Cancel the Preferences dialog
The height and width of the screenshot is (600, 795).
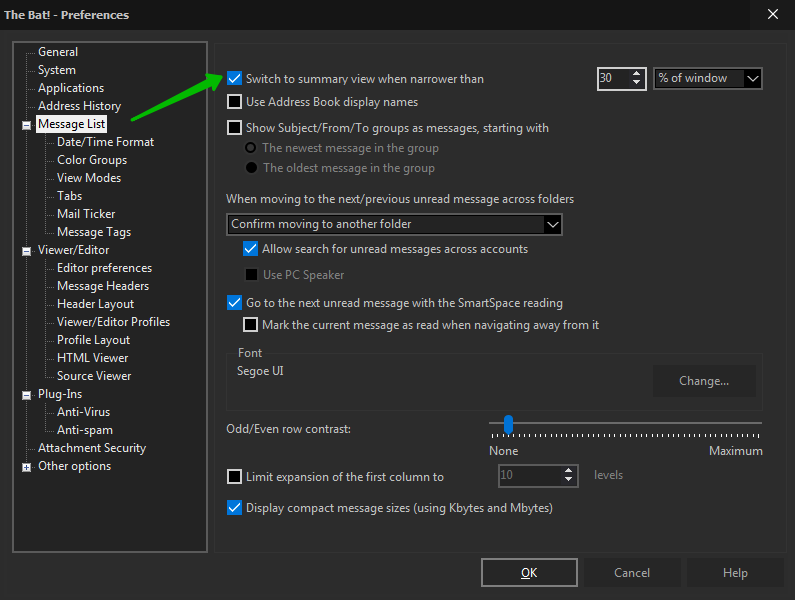pos(632,573)
